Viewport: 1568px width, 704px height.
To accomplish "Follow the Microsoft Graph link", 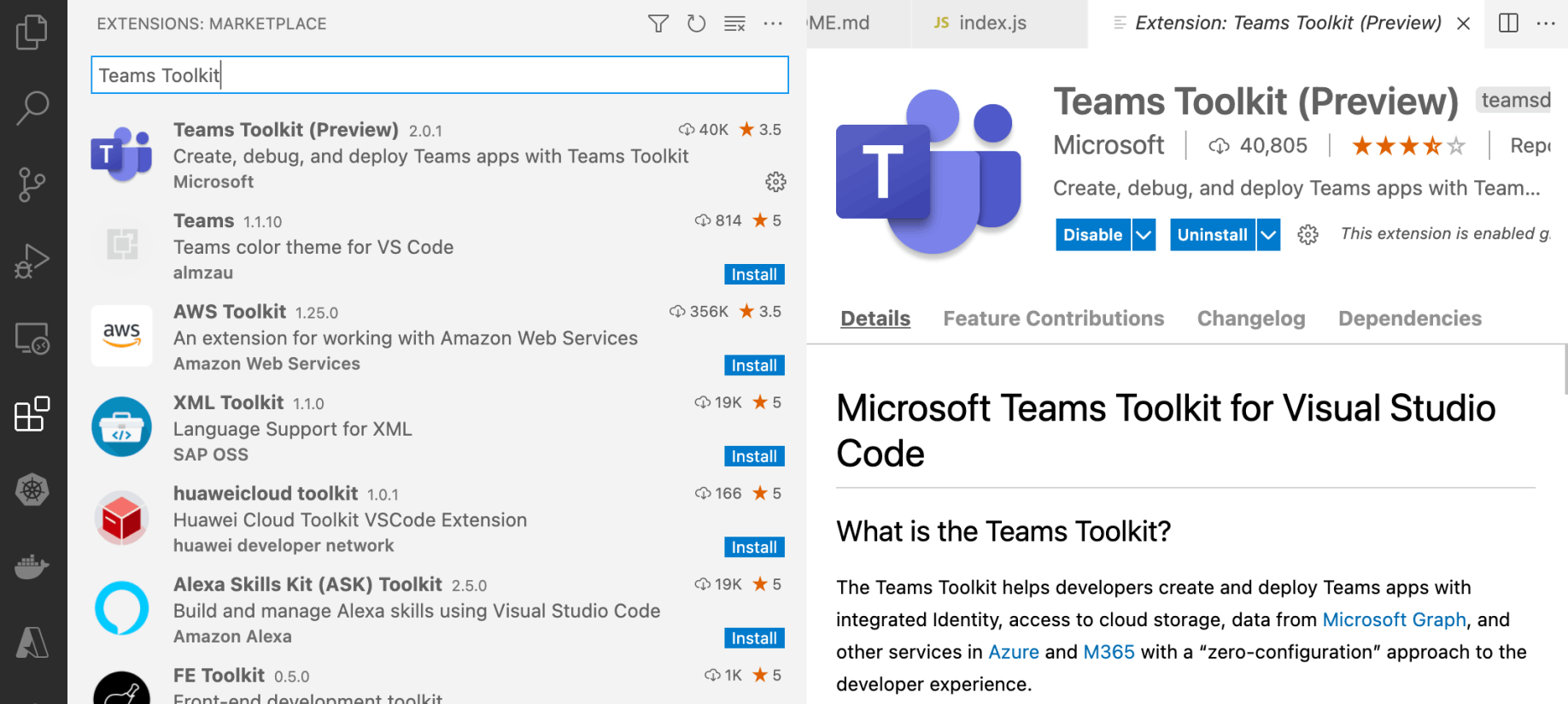I will pos(1394,620).
